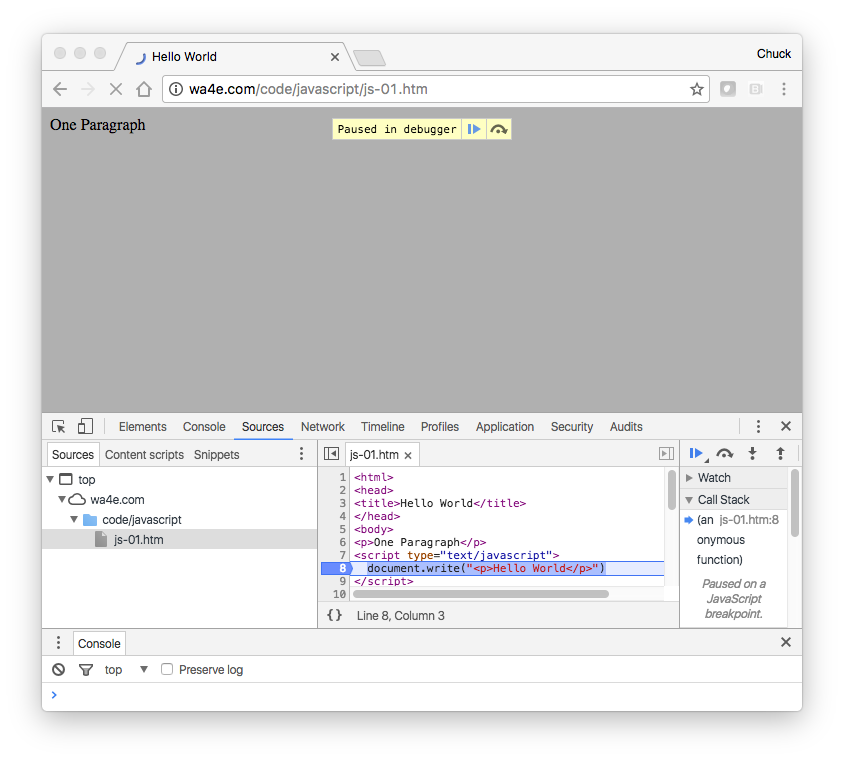Focus the address bar URL field
Screen dimensions: 844x761
(x=436, y=89)
